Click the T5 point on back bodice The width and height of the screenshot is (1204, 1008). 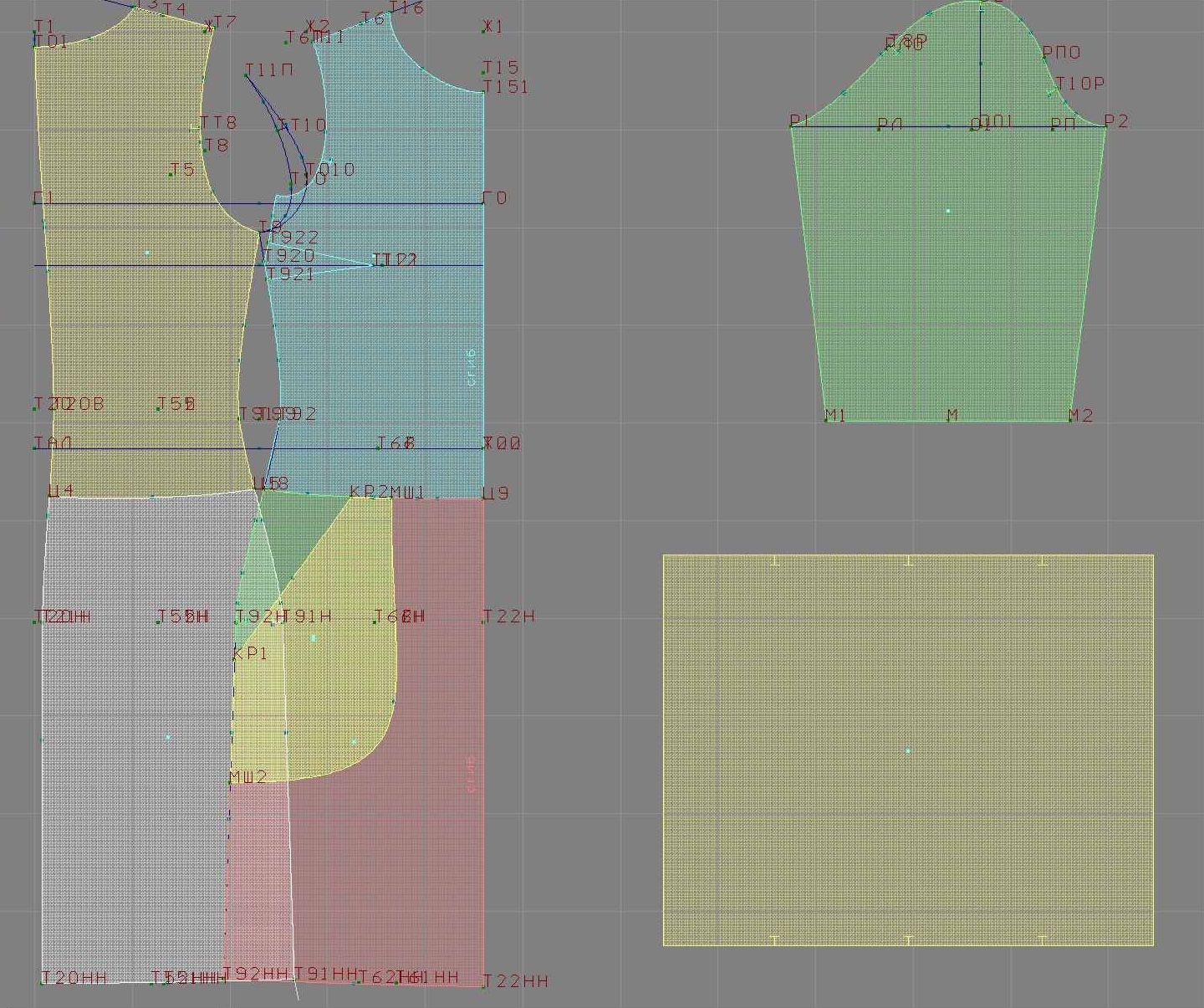(x=181, y=170)
